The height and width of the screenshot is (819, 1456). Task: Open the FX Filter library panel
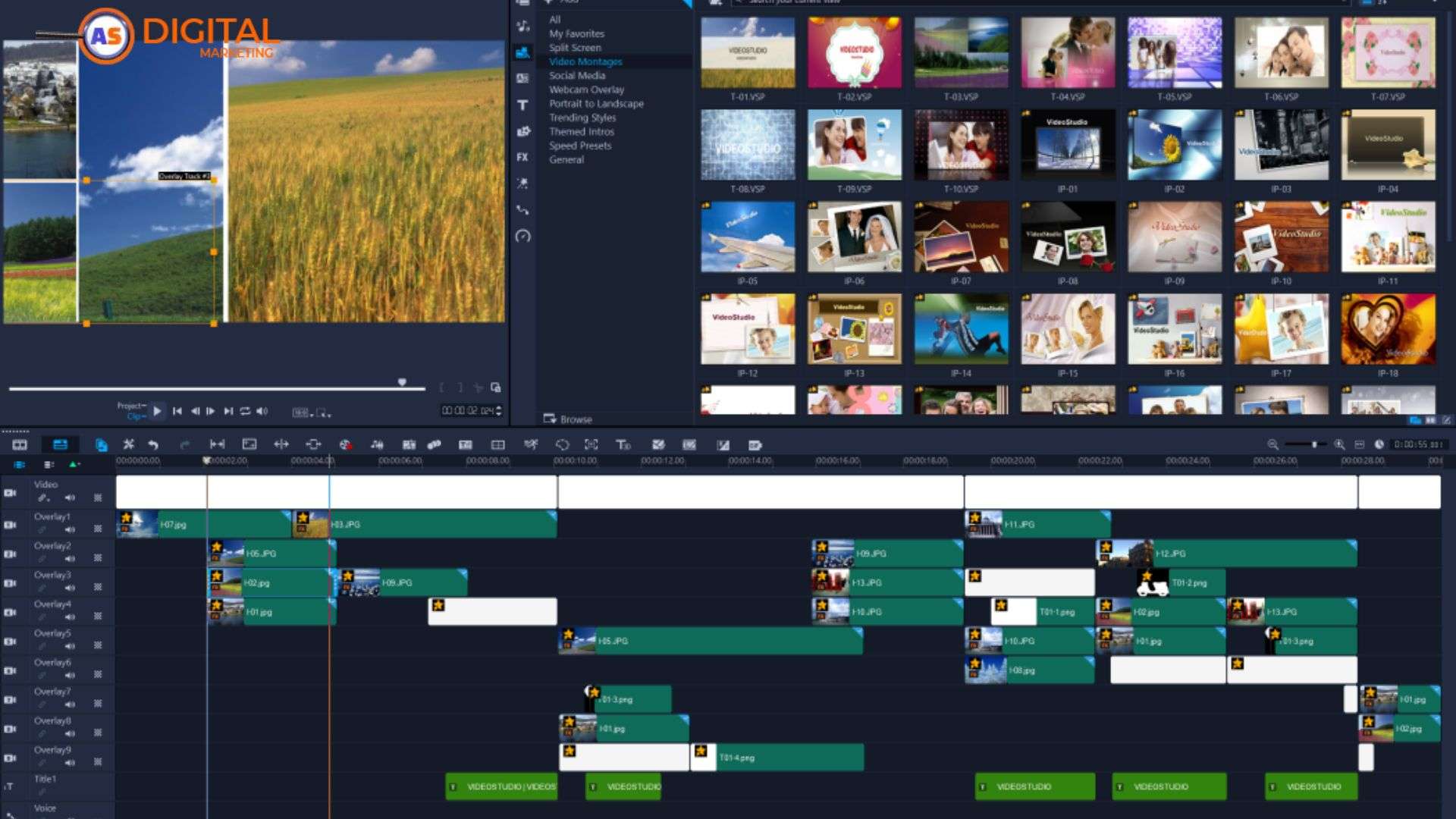click(522, 157)
